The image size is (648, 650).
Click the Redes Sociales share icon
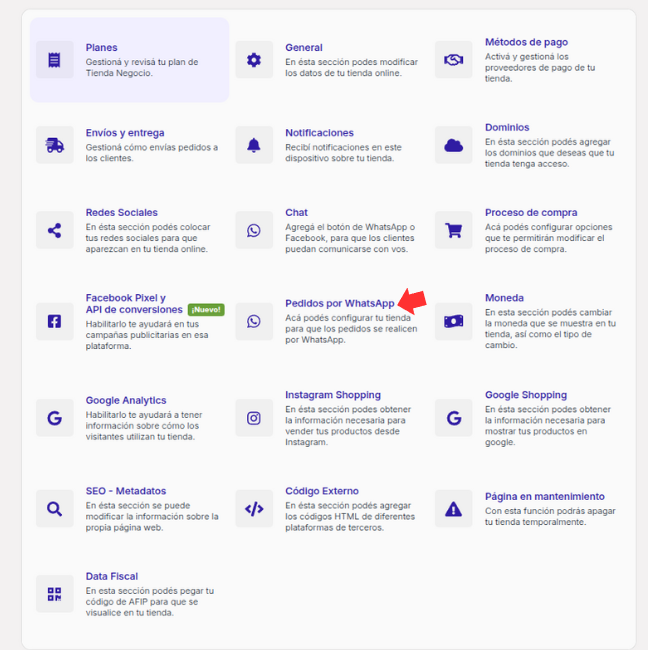click(54, 230)
